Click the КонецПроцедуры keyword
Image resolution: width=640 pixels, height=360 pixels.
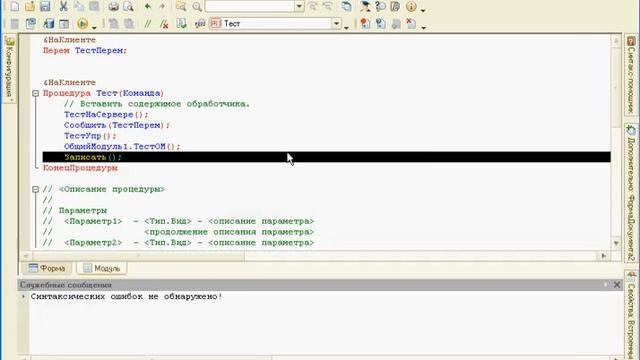80,168
